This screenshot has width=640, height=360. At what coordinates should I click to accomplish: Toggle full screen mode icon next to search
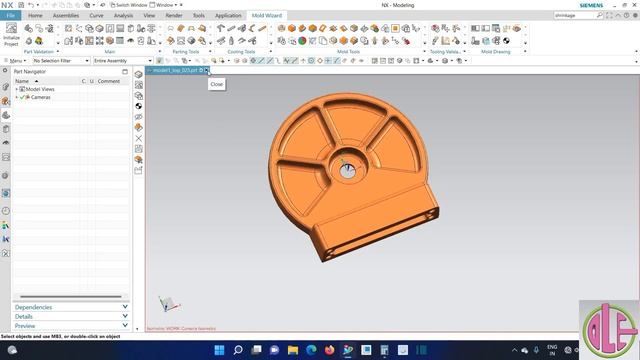point(609,15)
